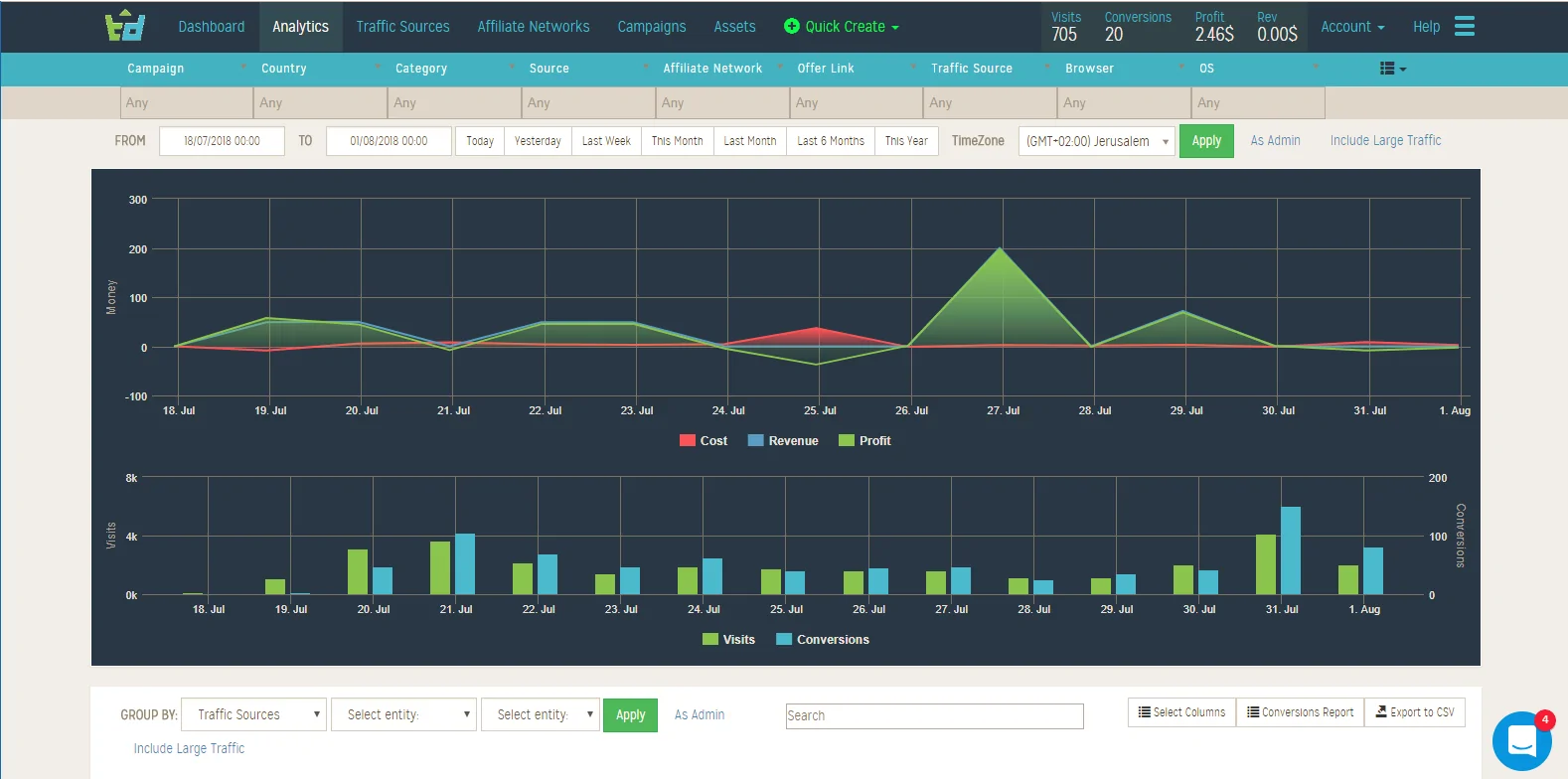The image size is (1568, 779).
Task: Open the TimeZone Jerusalem dropdown
Action: tap(1096, 141)
